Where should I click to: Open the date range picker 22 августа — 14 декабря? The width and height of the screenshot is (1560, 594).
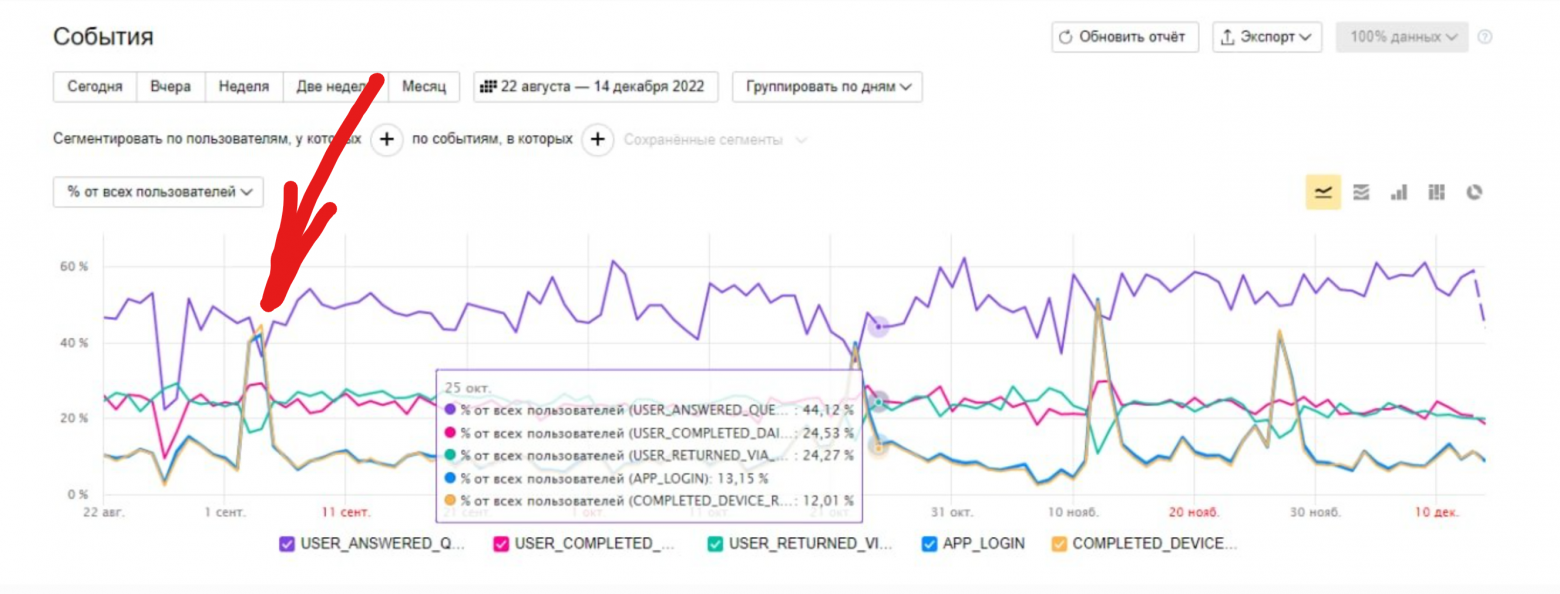(595, 87)
